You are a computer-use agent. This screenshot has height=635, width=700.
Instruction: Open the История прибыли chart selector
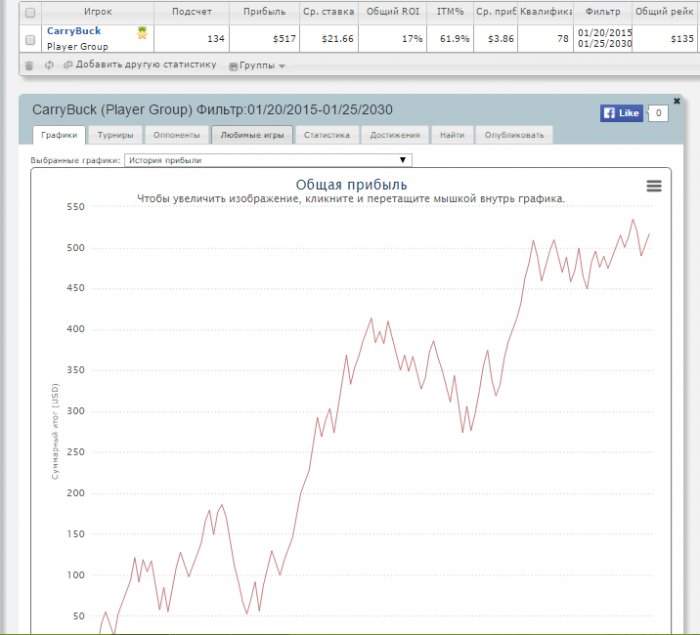click(x=267, y=160)
